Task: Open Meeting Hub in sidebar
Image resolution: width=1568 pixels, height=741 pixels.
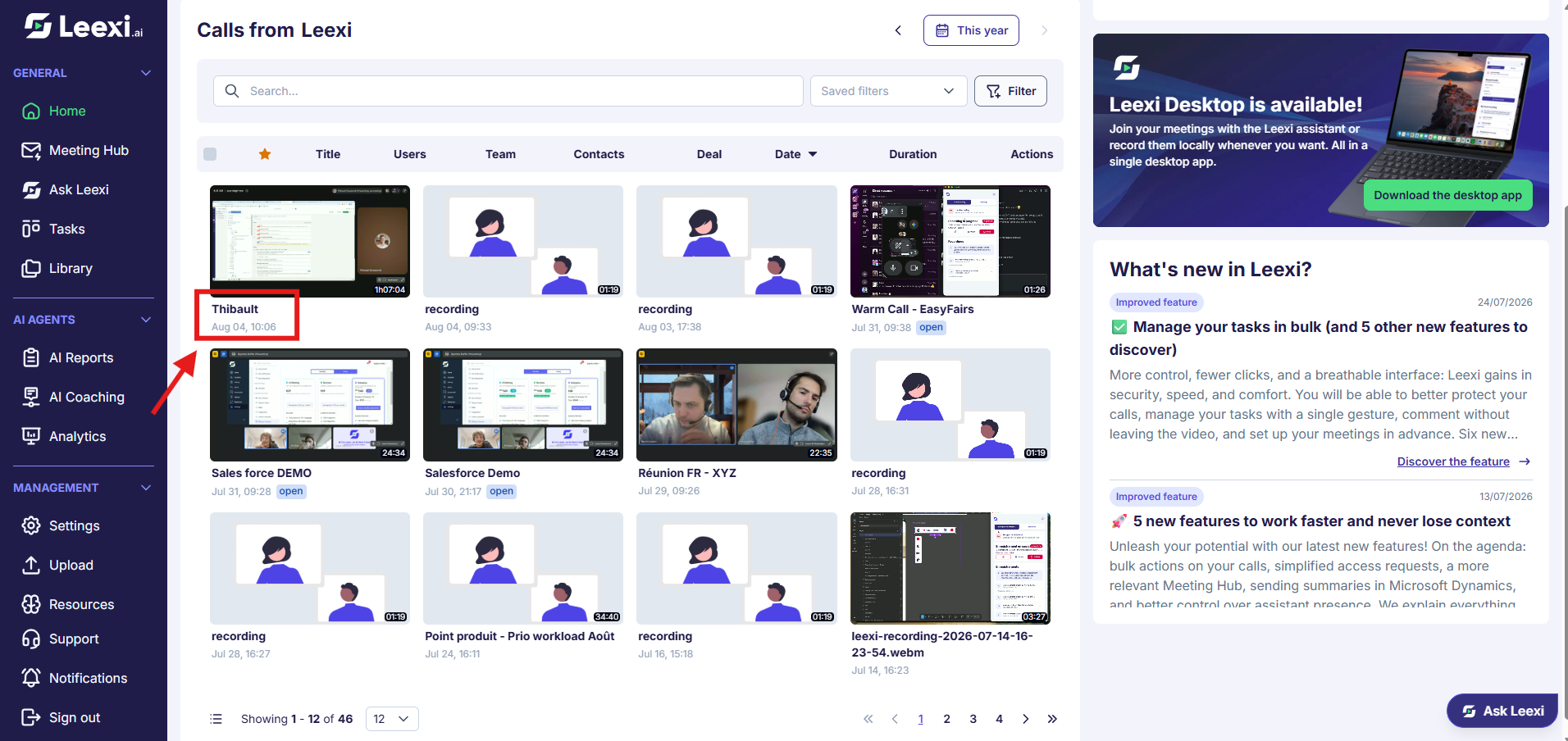Action: click(x=89, y=150)
